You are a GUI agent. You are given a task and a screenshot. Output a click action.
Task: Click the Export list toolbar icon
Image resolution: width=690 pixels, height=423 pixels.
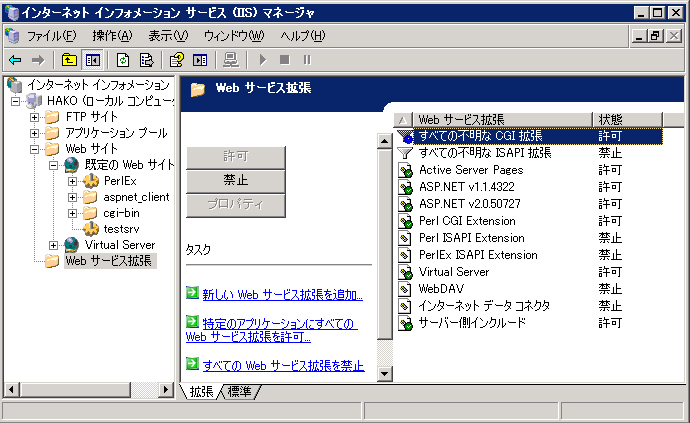click(x=147, y=60)
